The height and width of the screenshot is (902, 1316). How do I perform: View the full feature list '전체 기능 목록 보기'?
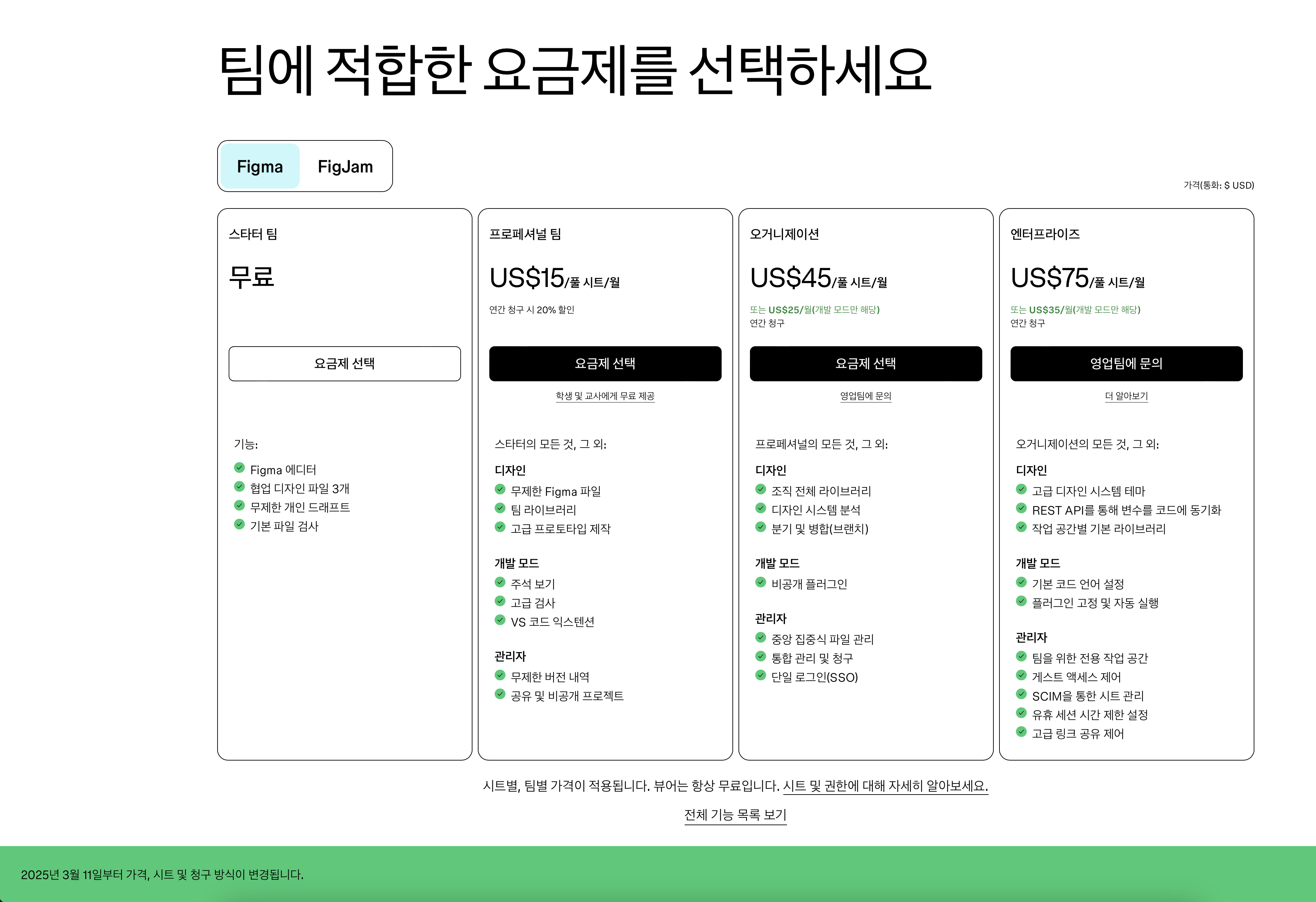tap(735, 815)
